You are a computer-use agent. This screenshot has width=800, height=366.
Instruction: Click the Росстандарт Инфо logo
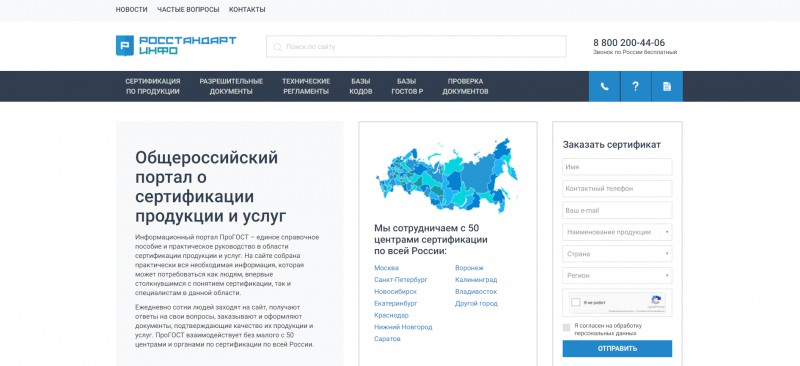click(x=176, y=45)
